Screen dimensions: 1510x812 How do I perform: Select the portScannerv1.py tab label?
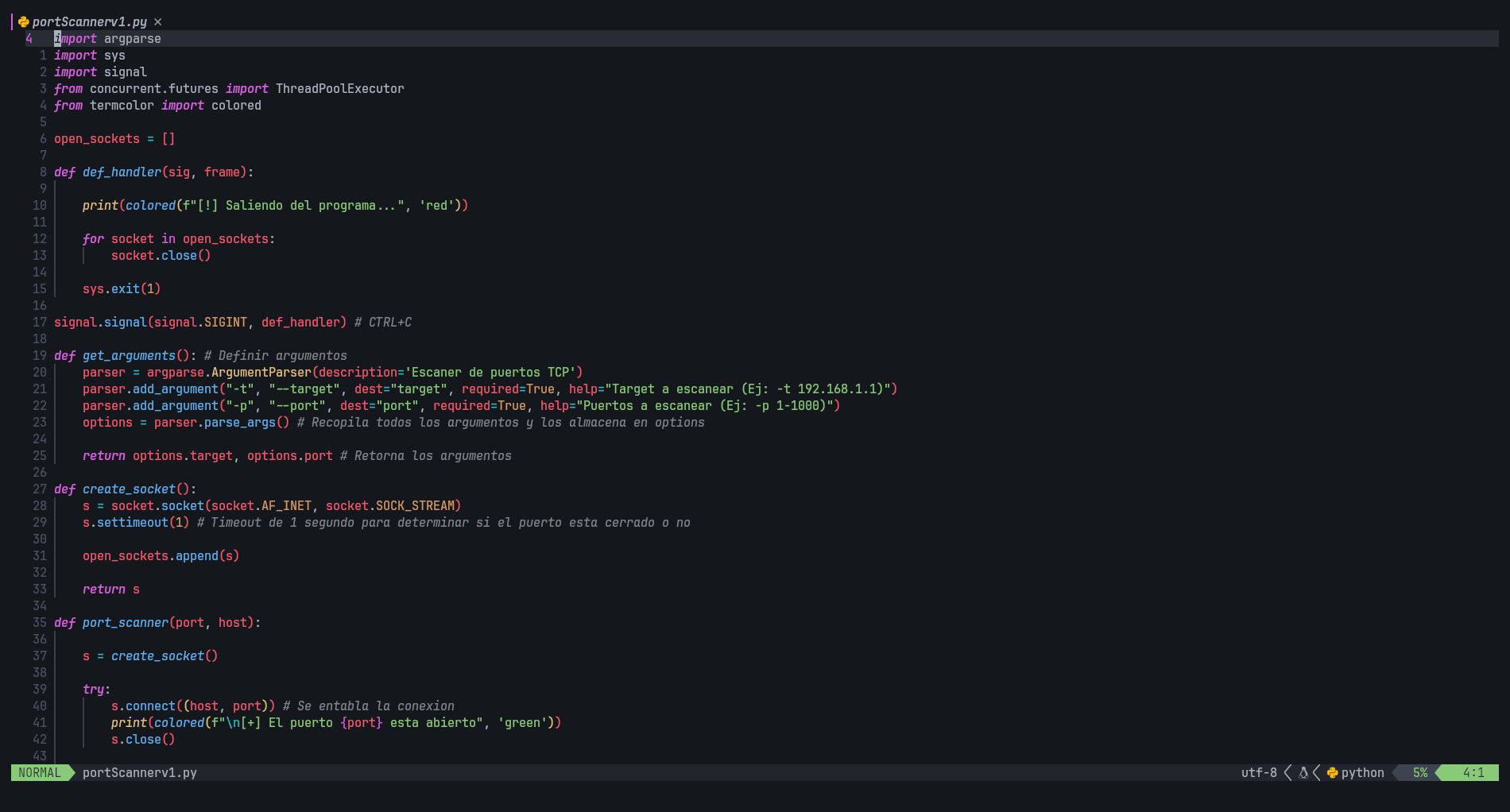click(x=90, y=22)
